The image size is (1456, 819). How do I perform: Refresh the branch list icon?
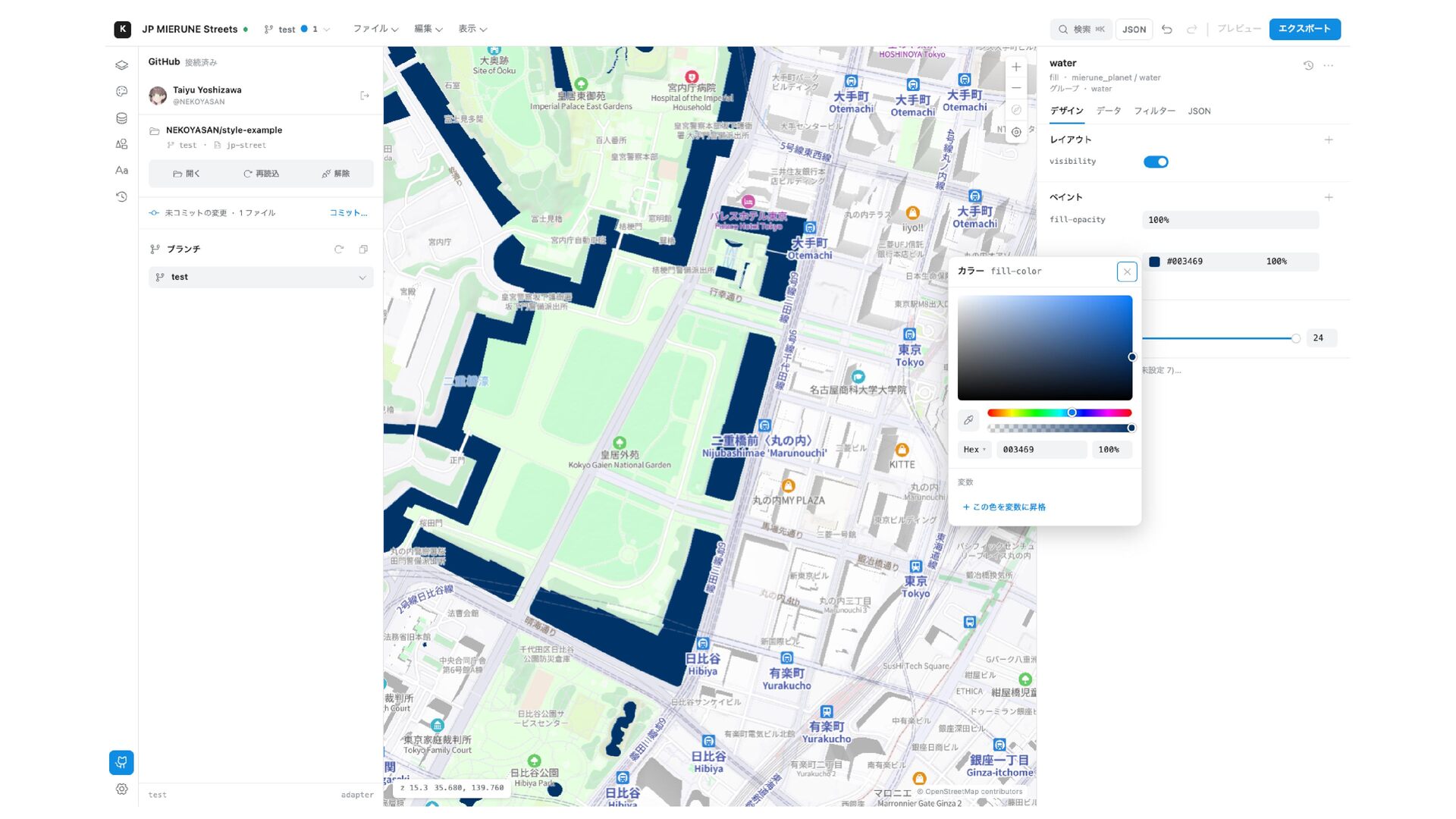pos(339,249)
